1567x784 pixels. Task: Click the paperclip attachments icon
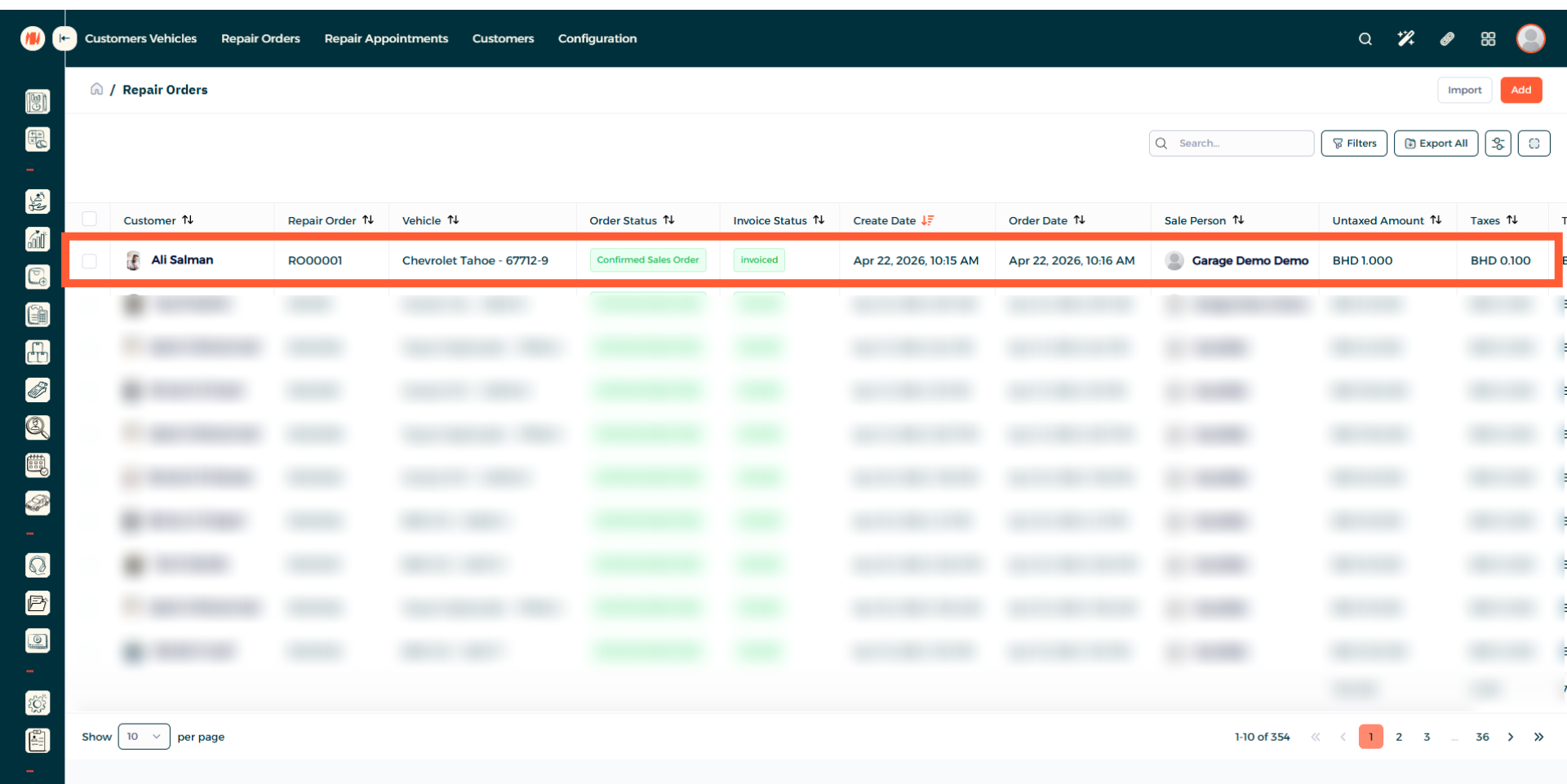pyautogui.click(x=1447, y=39)
